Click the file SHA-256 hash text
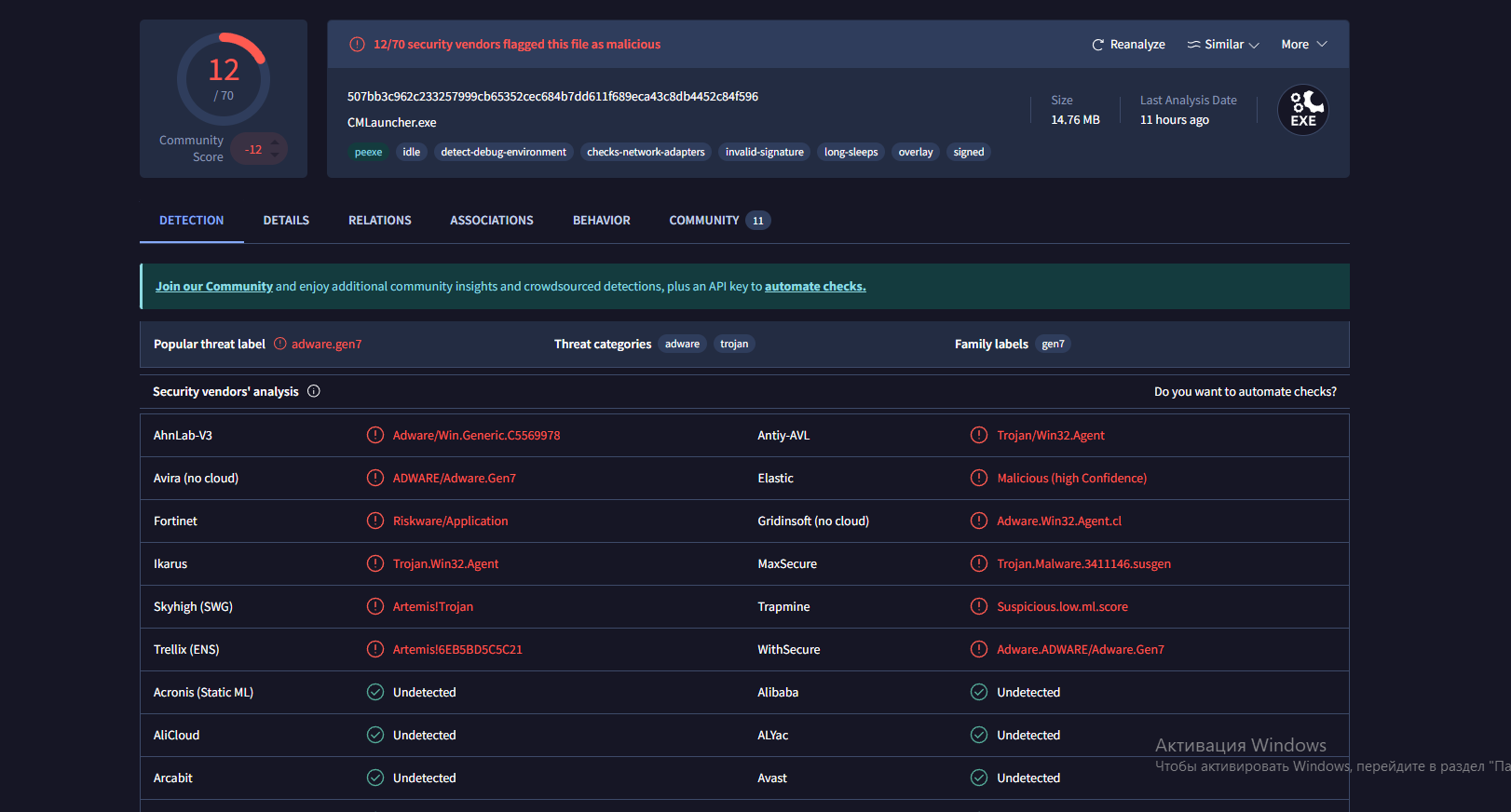This screenshot has height=812, width=1511. [552, 97]
